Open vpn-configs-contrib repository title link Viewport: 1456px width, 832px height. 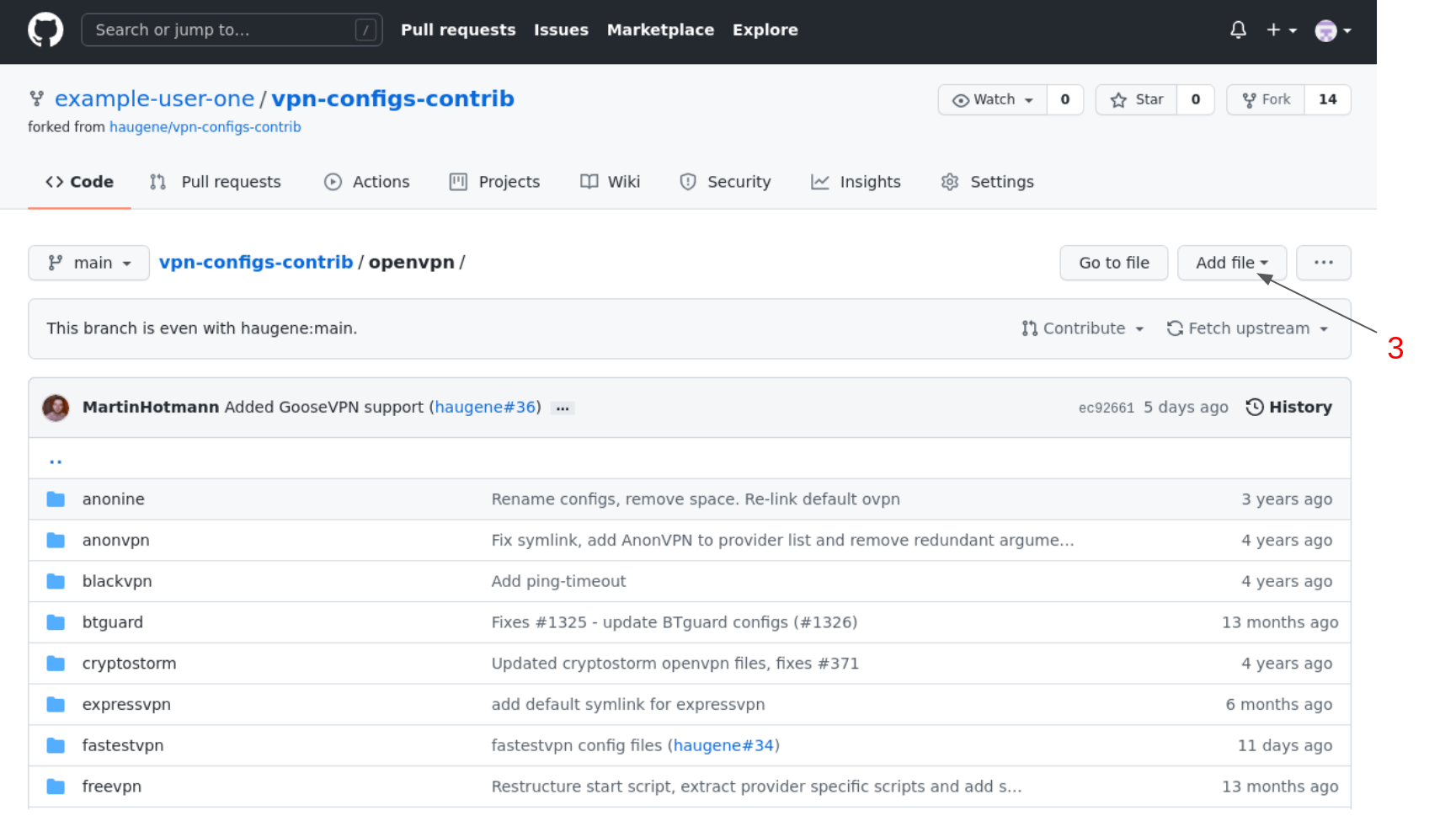pyautogui.click(x=392, y=99)
